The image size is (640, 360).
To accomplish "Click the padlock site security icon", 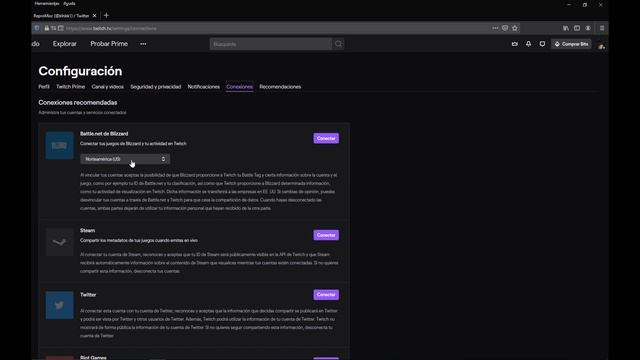I will 47,28.
